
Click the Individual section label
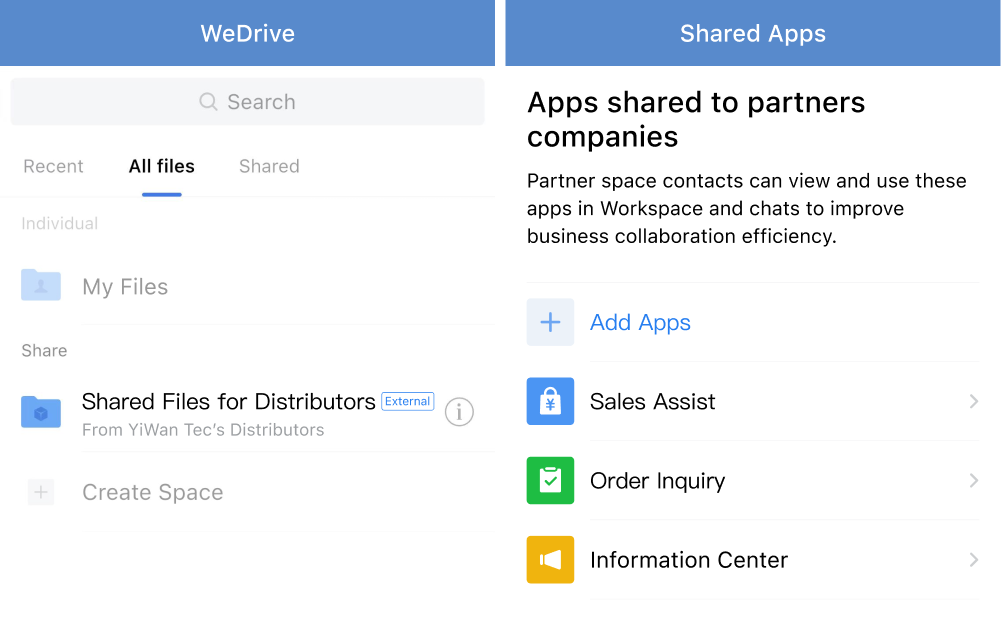click(59, 223)
